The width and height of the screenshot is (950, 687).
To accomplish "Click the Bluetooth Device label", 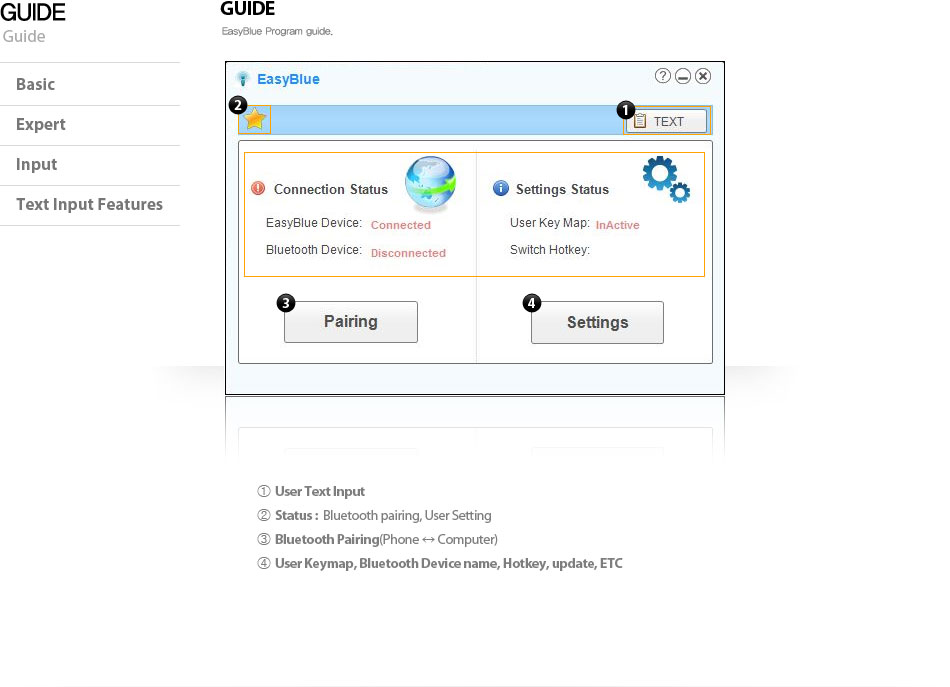I will click(314, 250).
